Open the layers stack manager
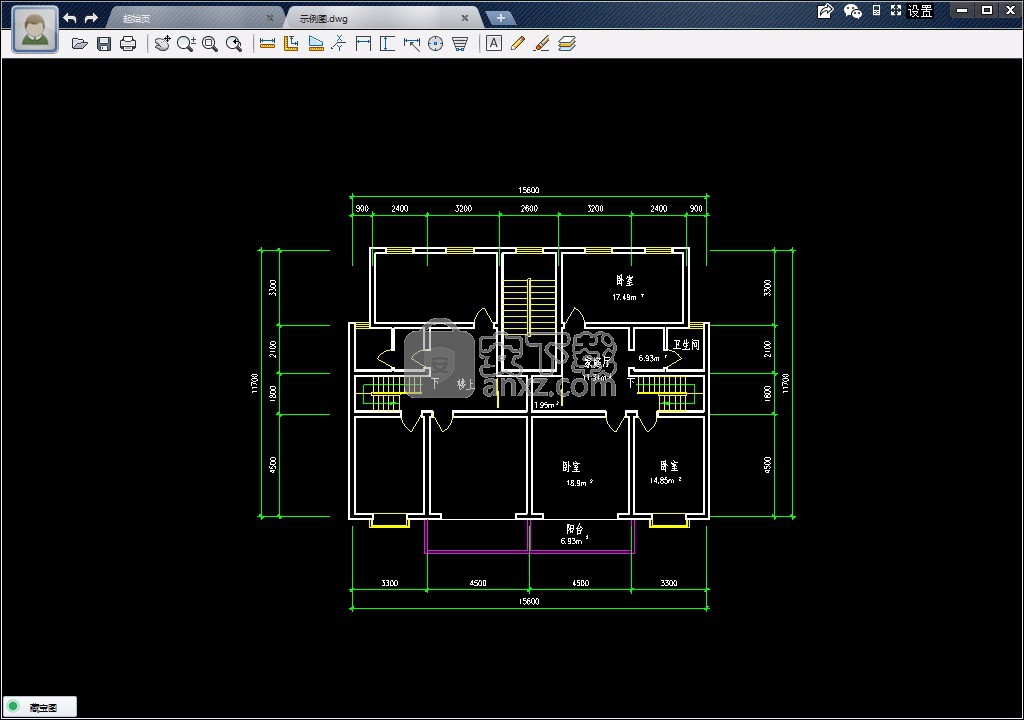The width and height of the screenshot is (1024, 720). (567, 44)
